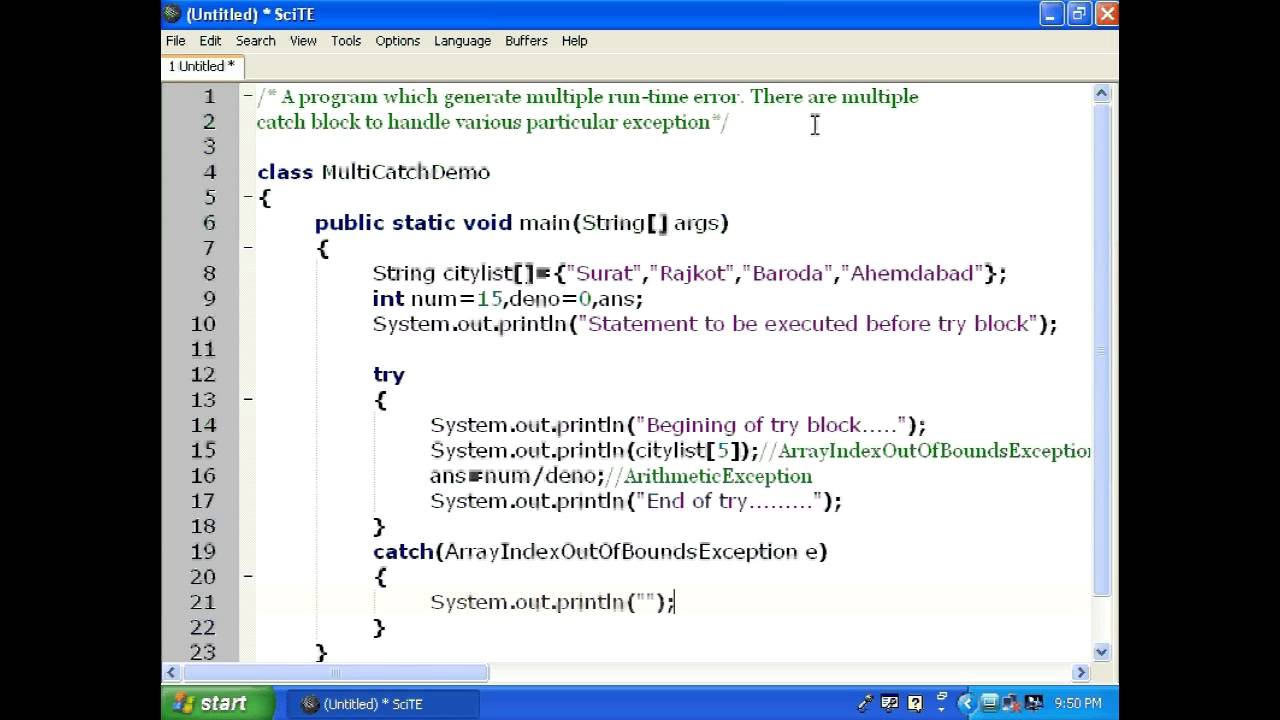Click the language bar help question-mark icon
Screen dimensions: 1280x720
coord(914,703)
